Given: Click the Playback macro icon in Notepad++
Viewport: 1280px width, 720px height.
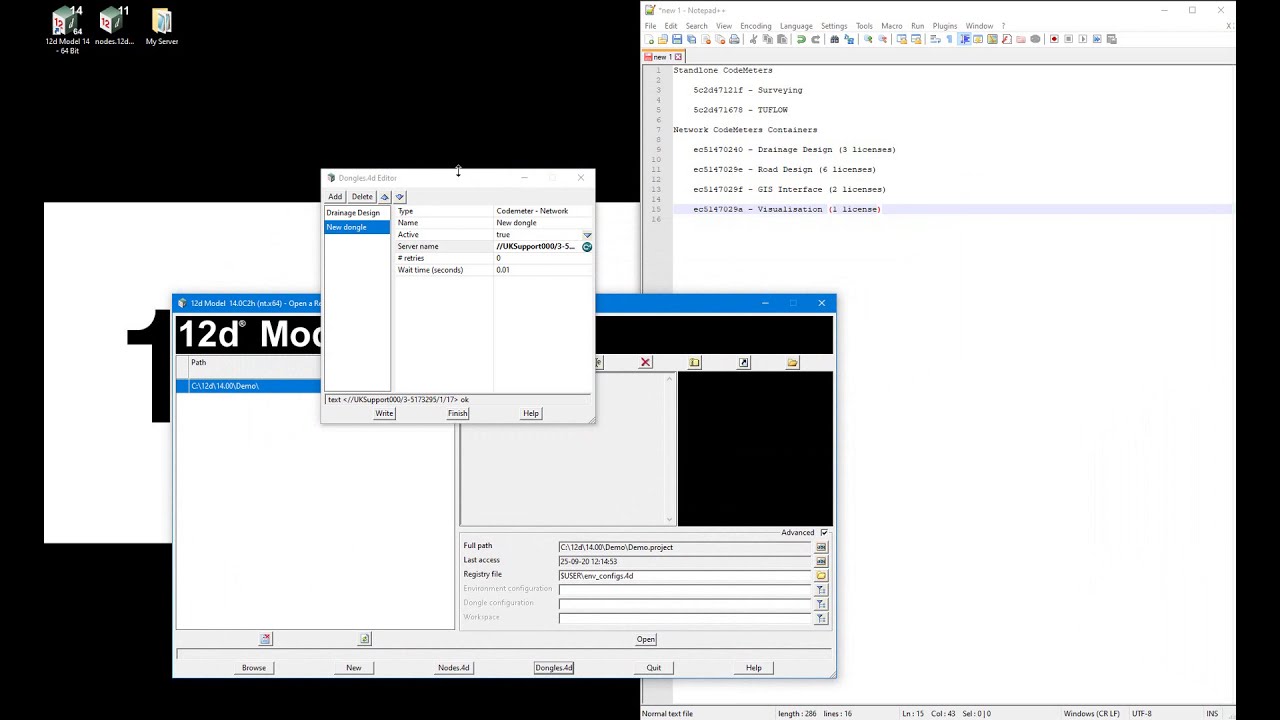Looking at the screenshot, I should click(x=1083, y=39).
